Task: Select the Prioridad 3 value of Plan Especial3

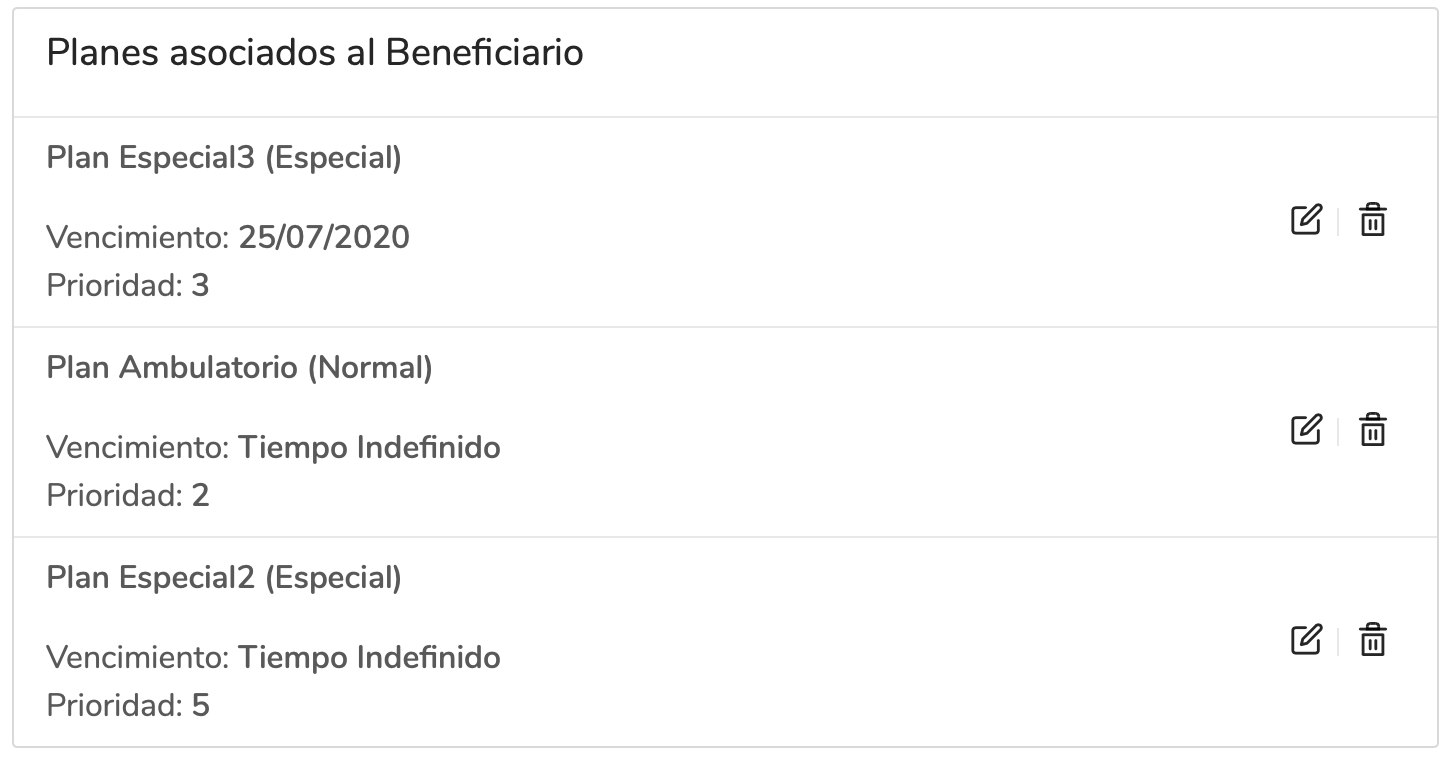Action: [129, 286]
